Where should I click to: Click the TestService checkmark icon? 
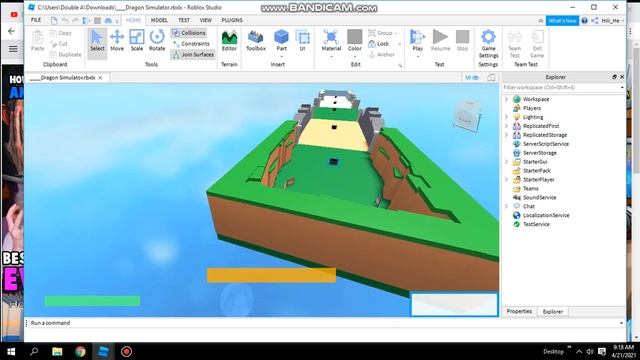click(x=516, y=224)
